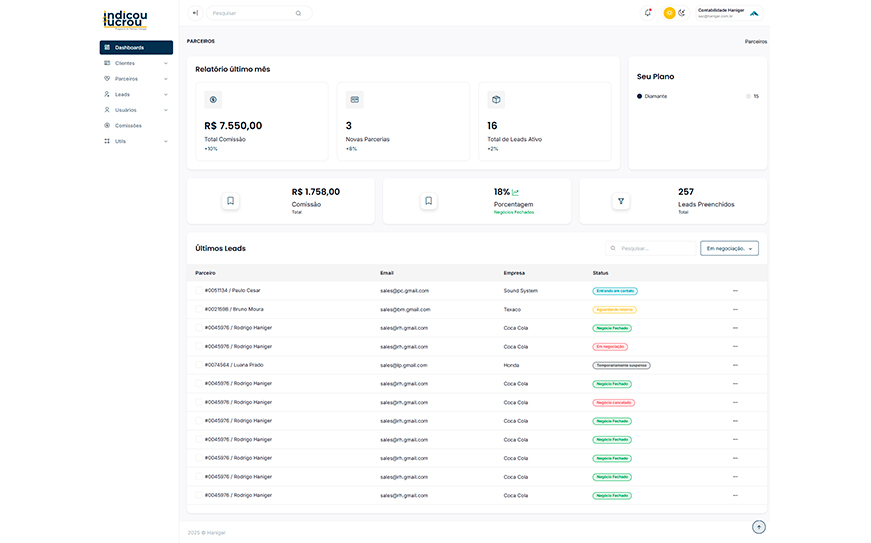
Task: Open the 'Em negociação' filter dropdown
Action: [x=729, y=248]
